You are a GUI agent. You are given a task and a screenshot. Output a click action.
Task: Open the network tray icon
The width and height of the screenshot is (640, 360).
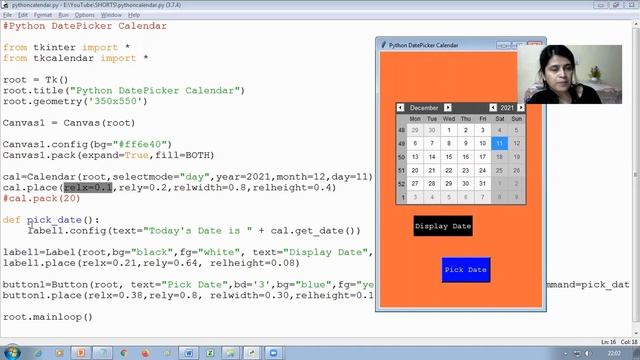click(x=577, y=353)
